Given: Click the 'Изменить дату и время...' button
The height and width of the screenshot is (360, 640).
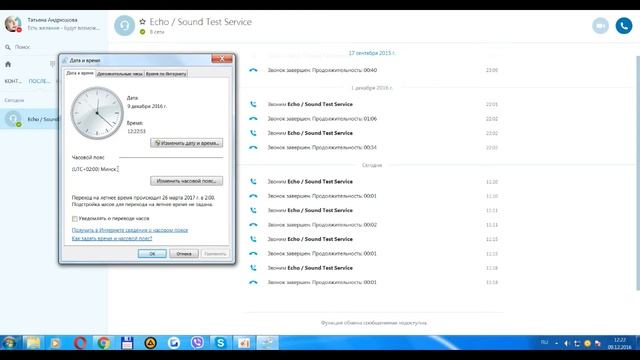Looking at the screenshot, I should (187, 143).
